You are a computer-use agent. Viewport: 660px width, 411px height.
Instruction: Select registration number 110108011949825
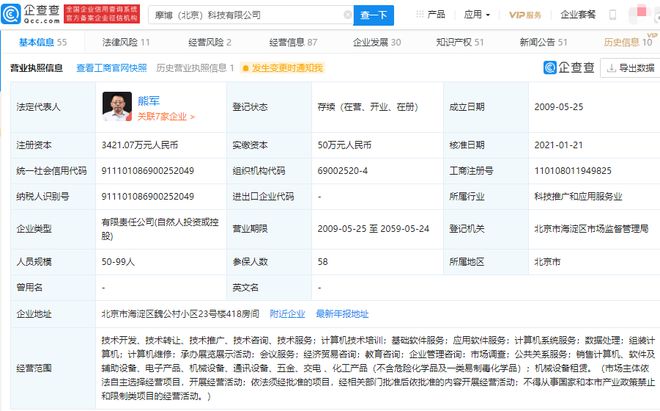coord(572,171)
